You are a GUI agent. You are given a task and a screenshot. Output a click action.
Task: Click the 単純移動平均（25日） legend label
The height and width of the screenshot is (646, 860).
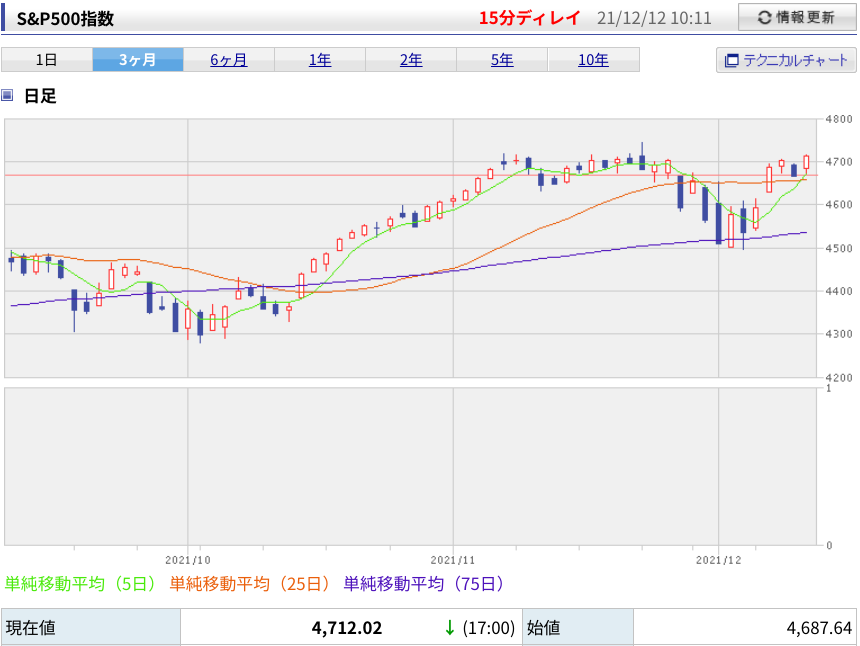(250, 583)
